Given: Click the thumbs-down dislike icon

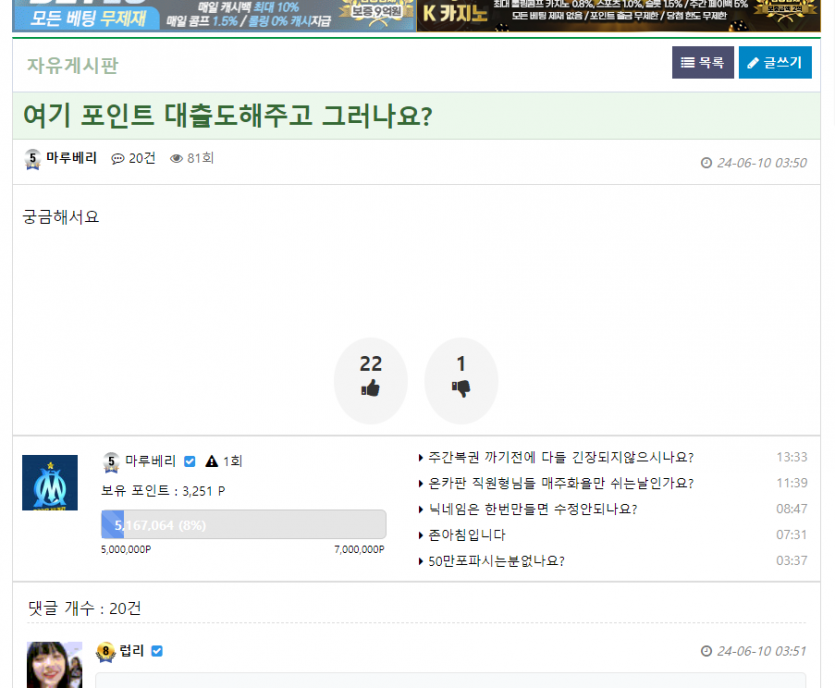Looking at the screenshot, I should (461, 388).
